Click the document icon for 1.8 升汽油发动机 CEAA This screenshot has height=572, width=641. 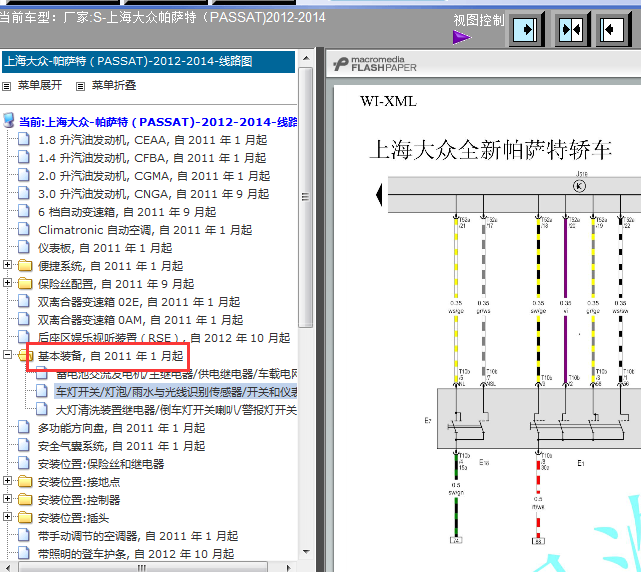[x=24, y=139]
